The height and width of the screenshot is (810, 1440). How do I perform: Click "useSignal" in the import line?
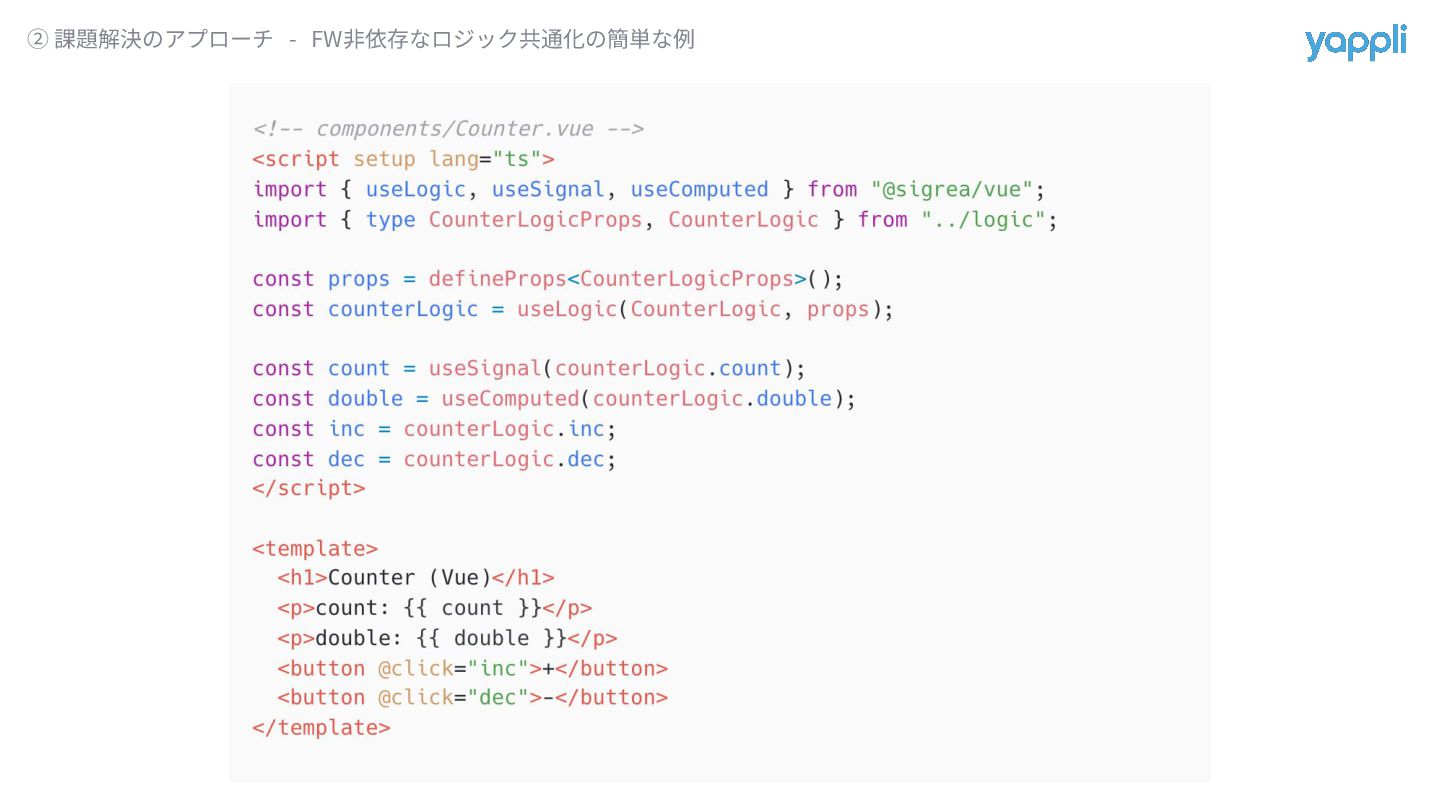[548, 189]
